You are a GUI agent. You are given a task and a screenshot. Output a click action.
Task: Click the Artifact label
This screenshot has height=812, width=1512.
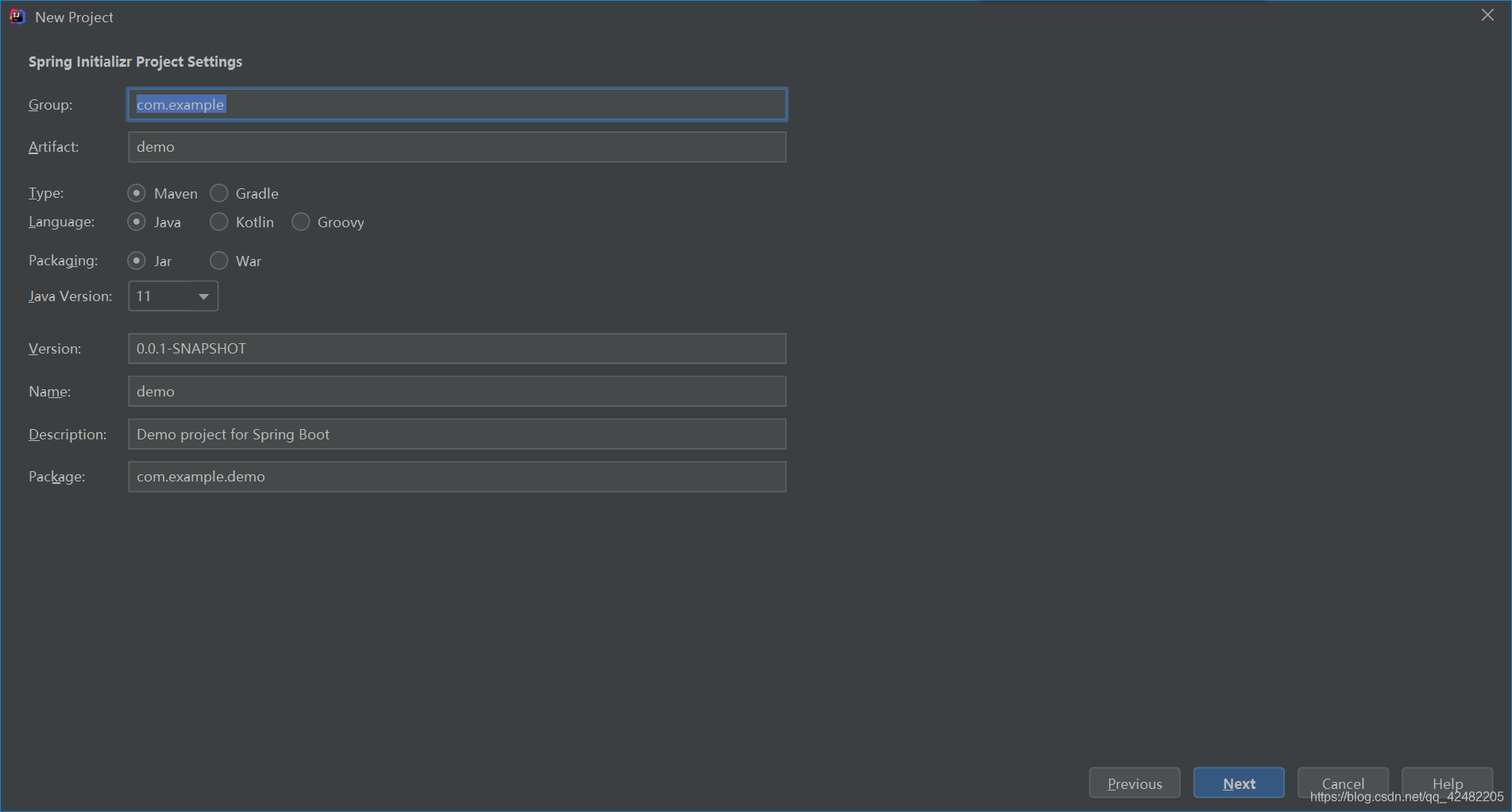coord(54,147)
